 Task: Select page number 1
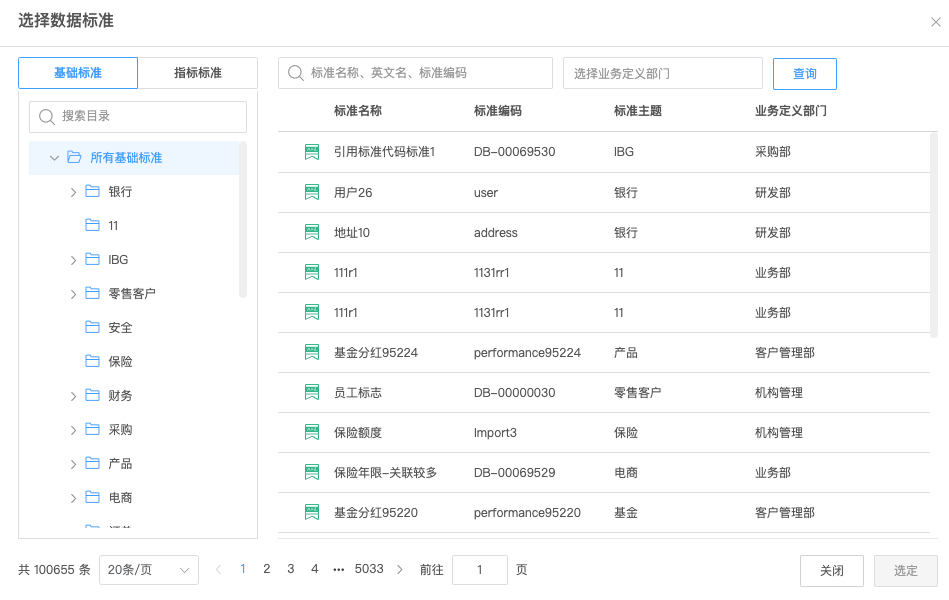[243, 569]
